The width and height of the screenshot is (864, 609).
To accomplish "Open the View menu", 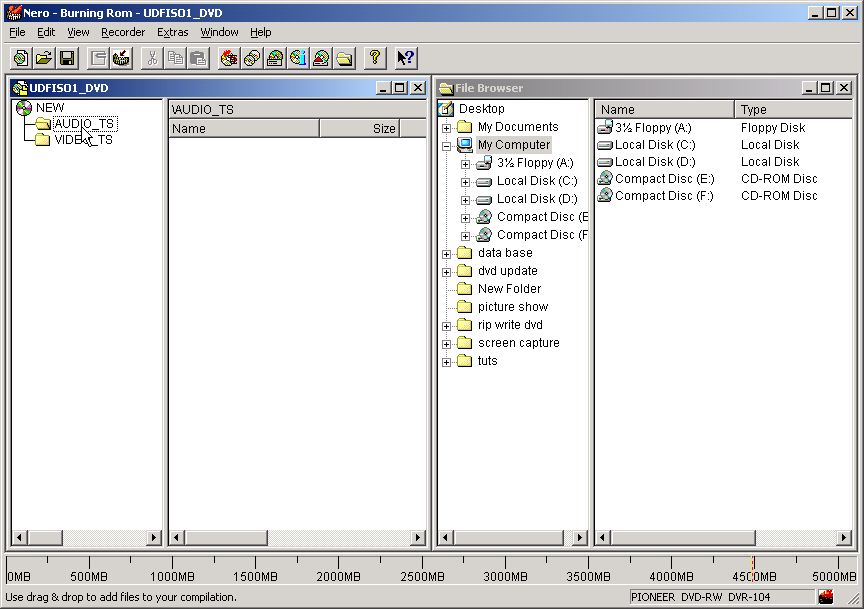I will (x=78, y=32).
